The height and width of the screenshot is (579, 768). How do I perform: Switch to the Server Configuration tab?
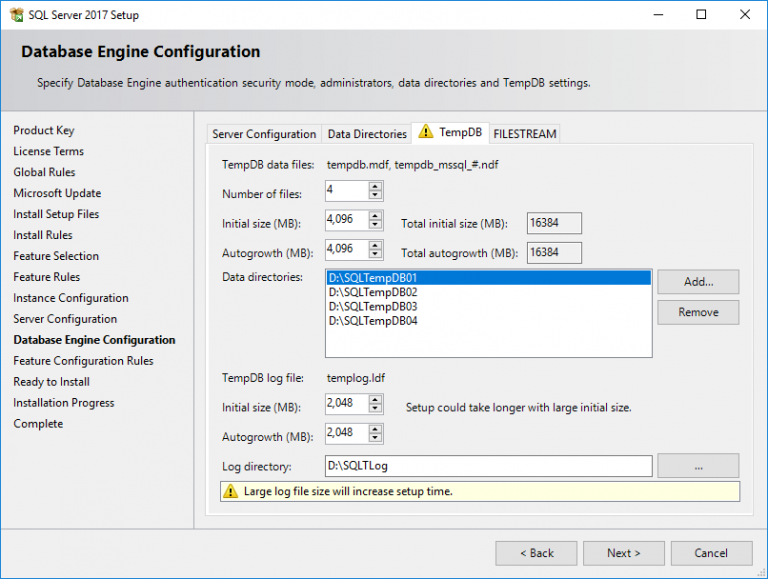click(x=264, y=134)
